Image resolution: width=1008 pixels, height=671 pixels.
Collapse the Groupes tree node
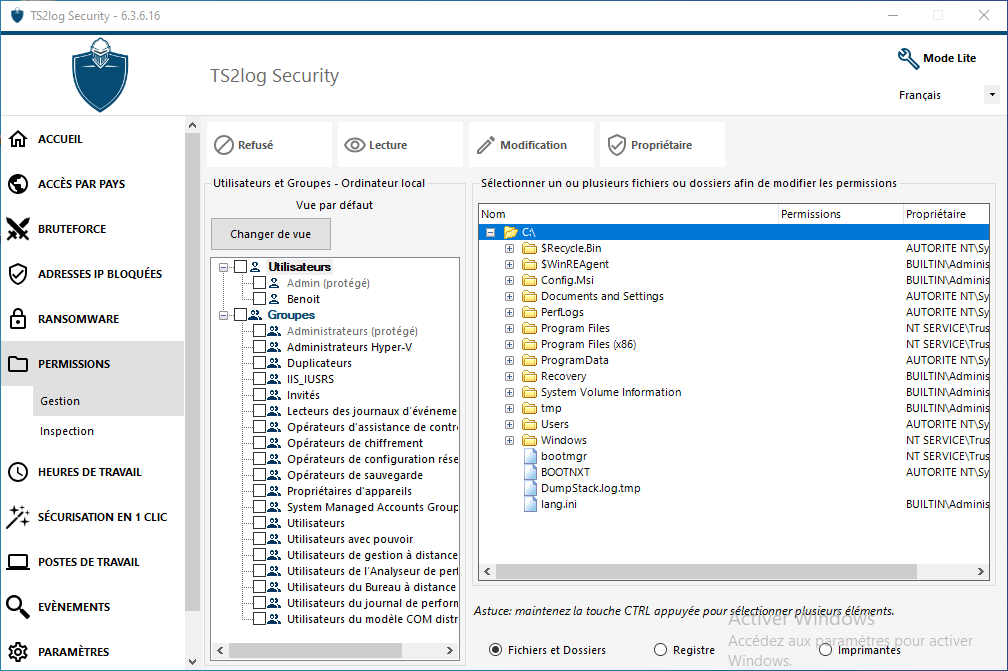click(223, 315)
